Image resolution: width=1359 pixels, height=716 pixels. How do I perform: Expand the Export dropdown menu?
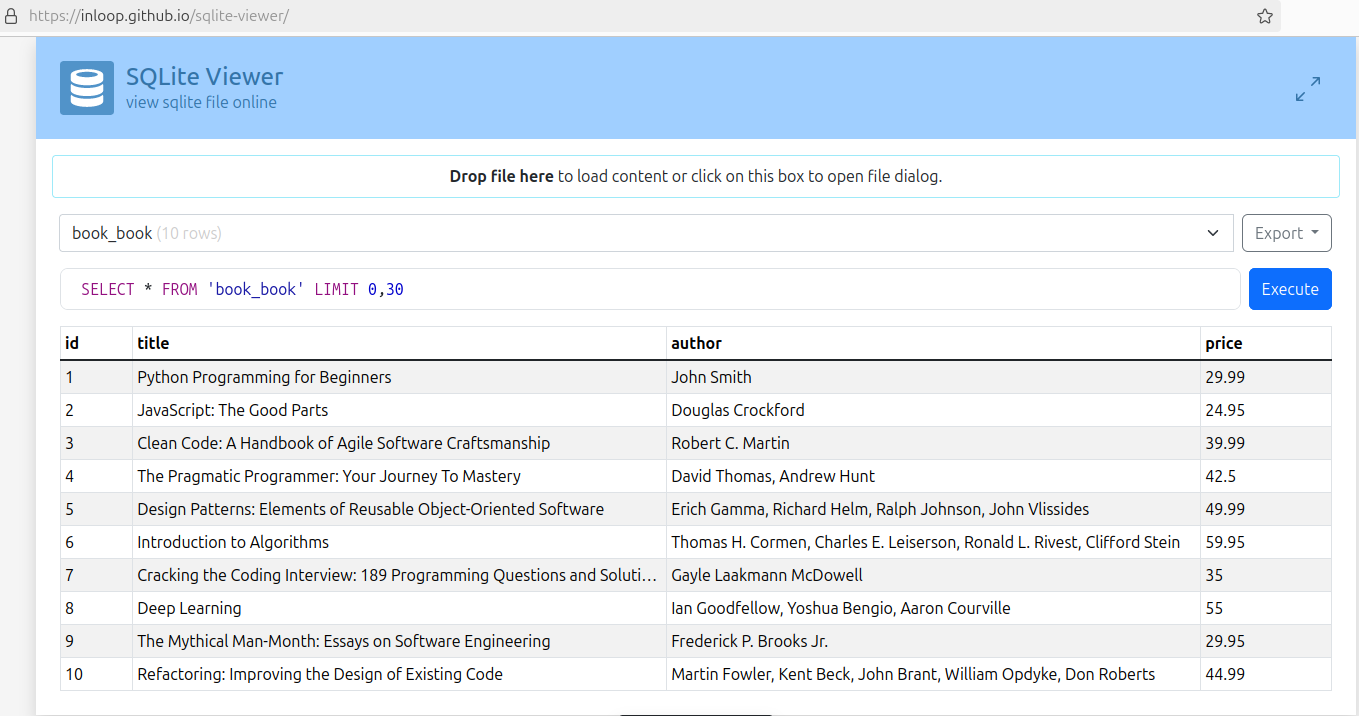1286,233
